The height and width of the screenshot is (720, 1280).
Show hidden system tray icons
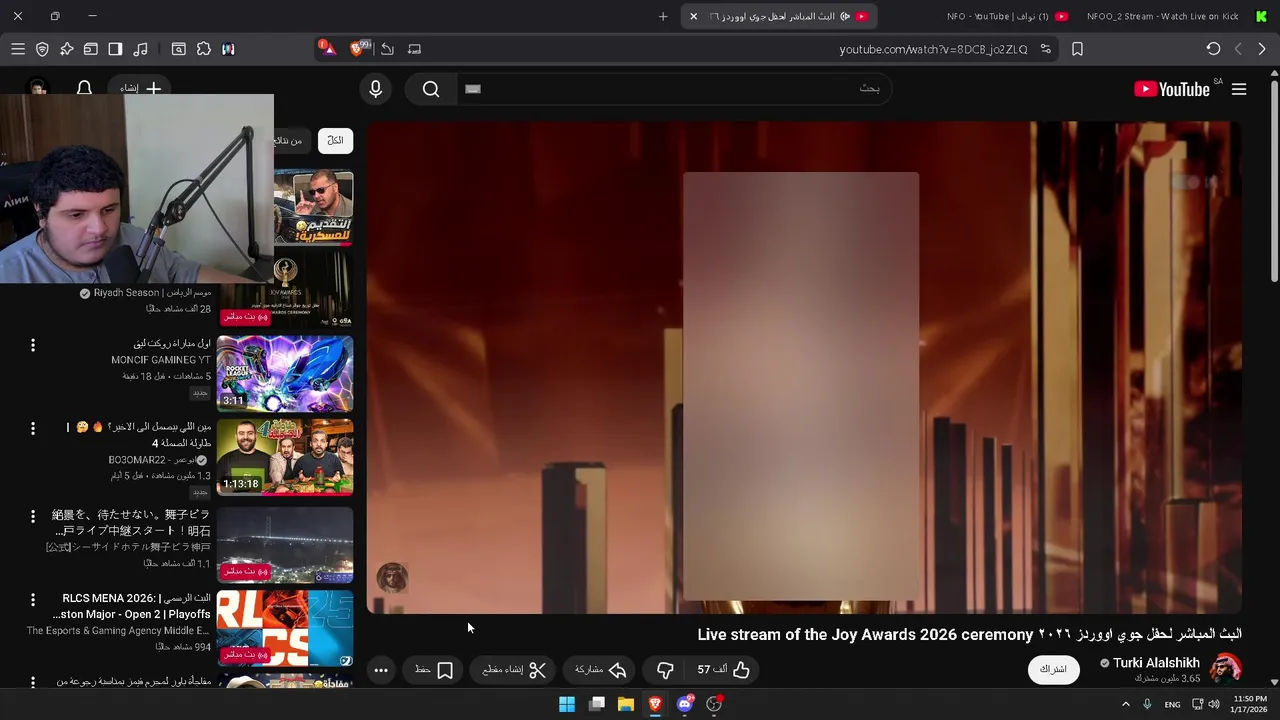click(1126, 704)
